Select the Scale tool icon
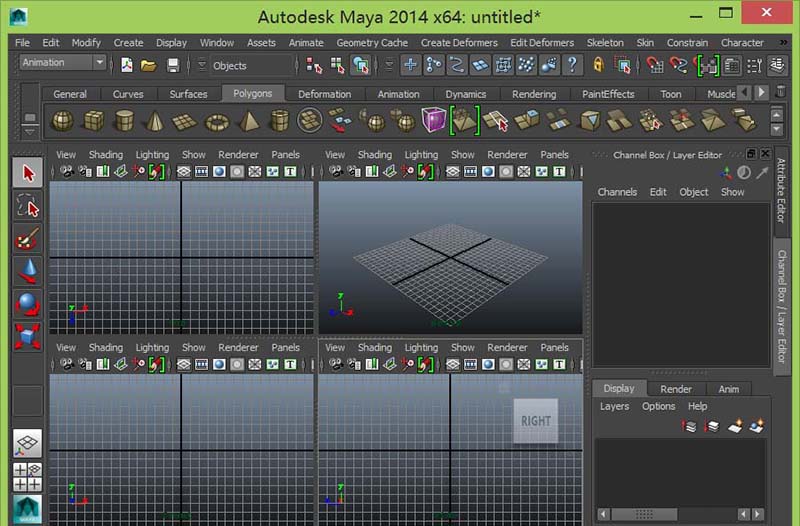Image resolution: width=800 pixels, height=526 pixels. coord(28,337)
